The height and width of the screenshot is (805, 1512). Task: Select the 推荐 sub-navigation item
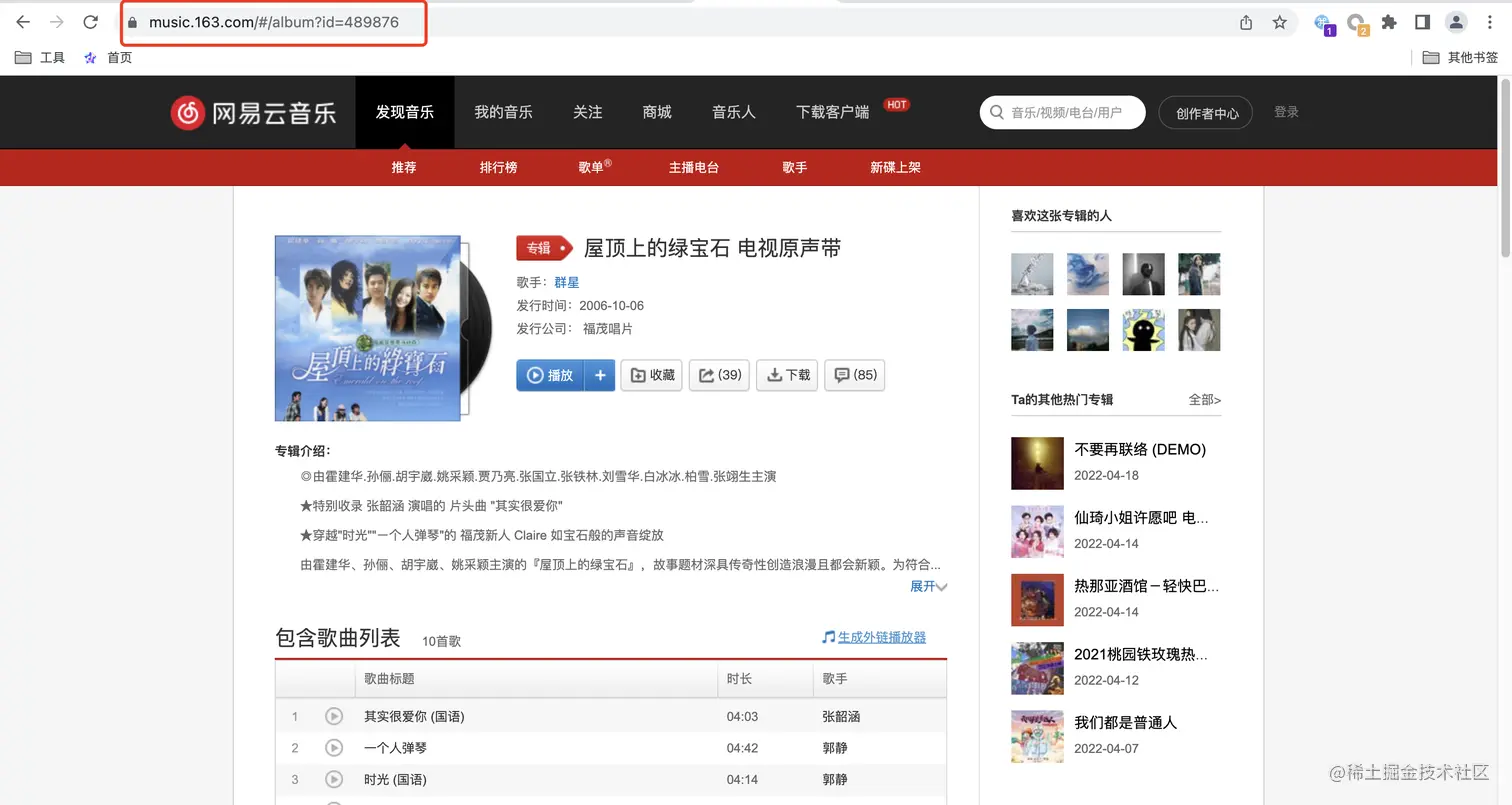point(404,167)
